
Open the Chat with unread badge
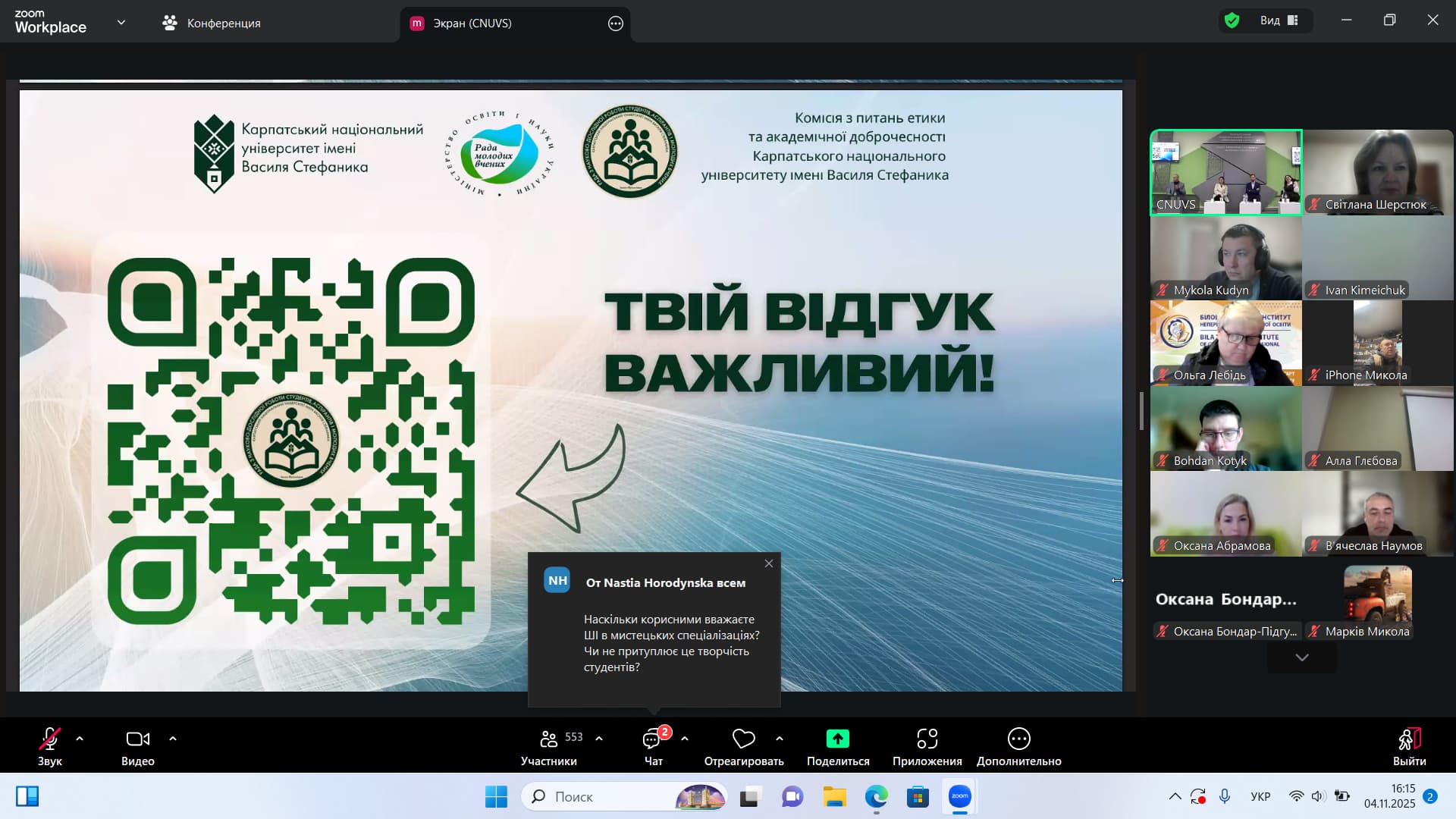pos(652,739)
